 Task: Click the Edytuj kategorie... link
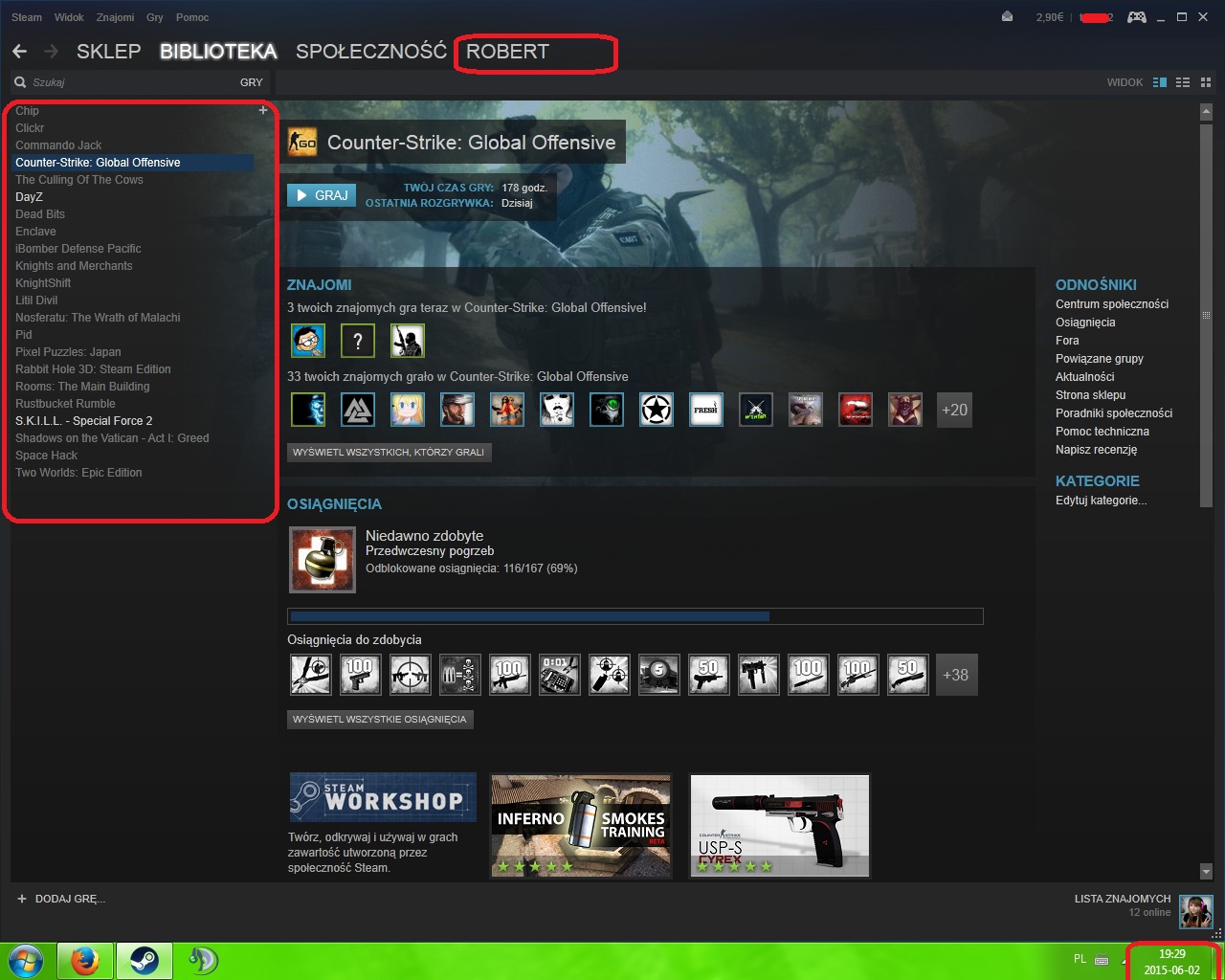(1101, 501)
